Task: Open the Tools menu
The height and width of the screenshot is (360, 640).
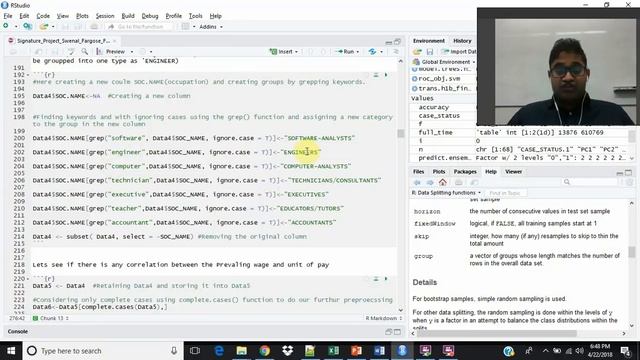Action: [196, 16]
